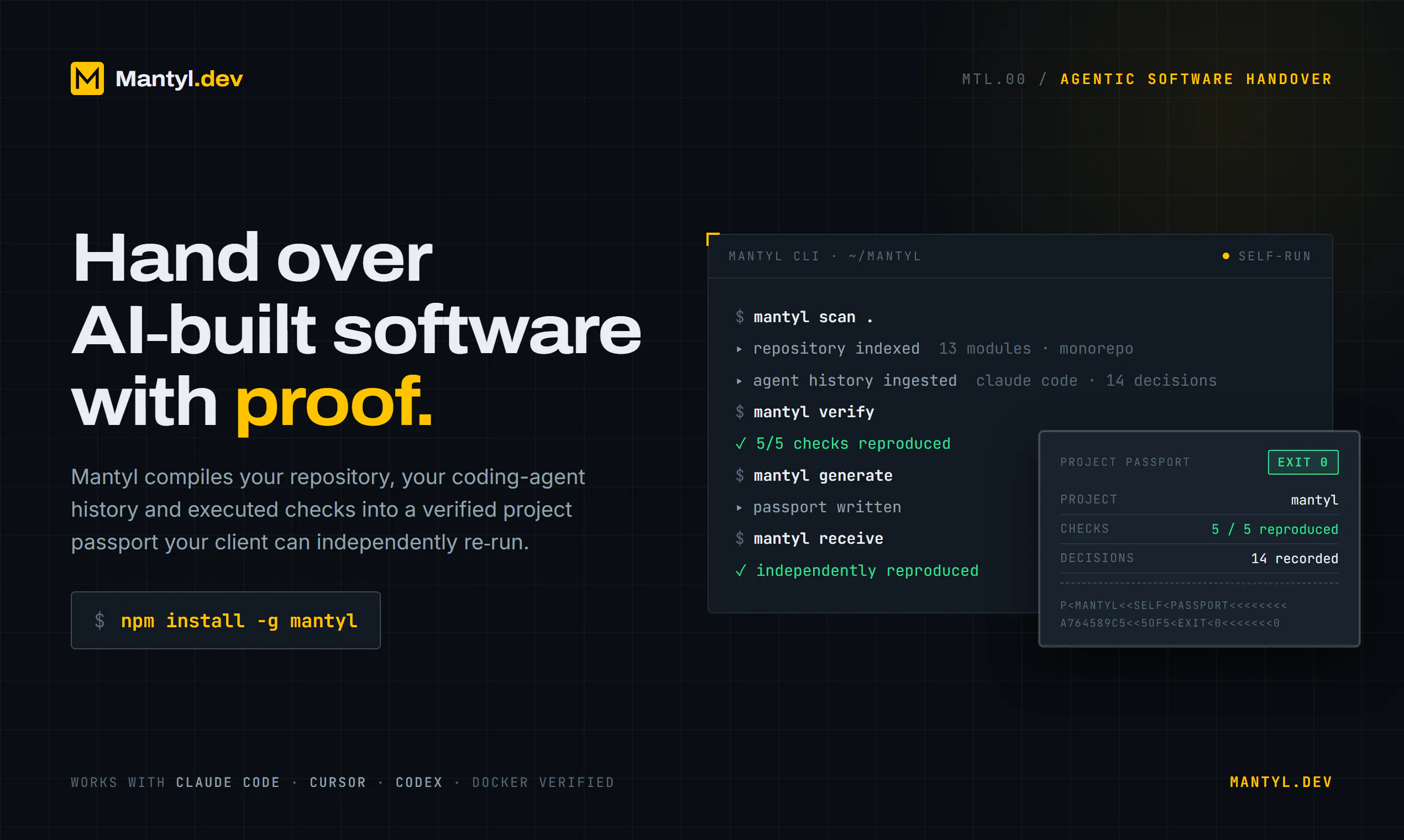Screen dimensions: 1404x840
Task: Select the repository indexed text
Action: [836, 349]
